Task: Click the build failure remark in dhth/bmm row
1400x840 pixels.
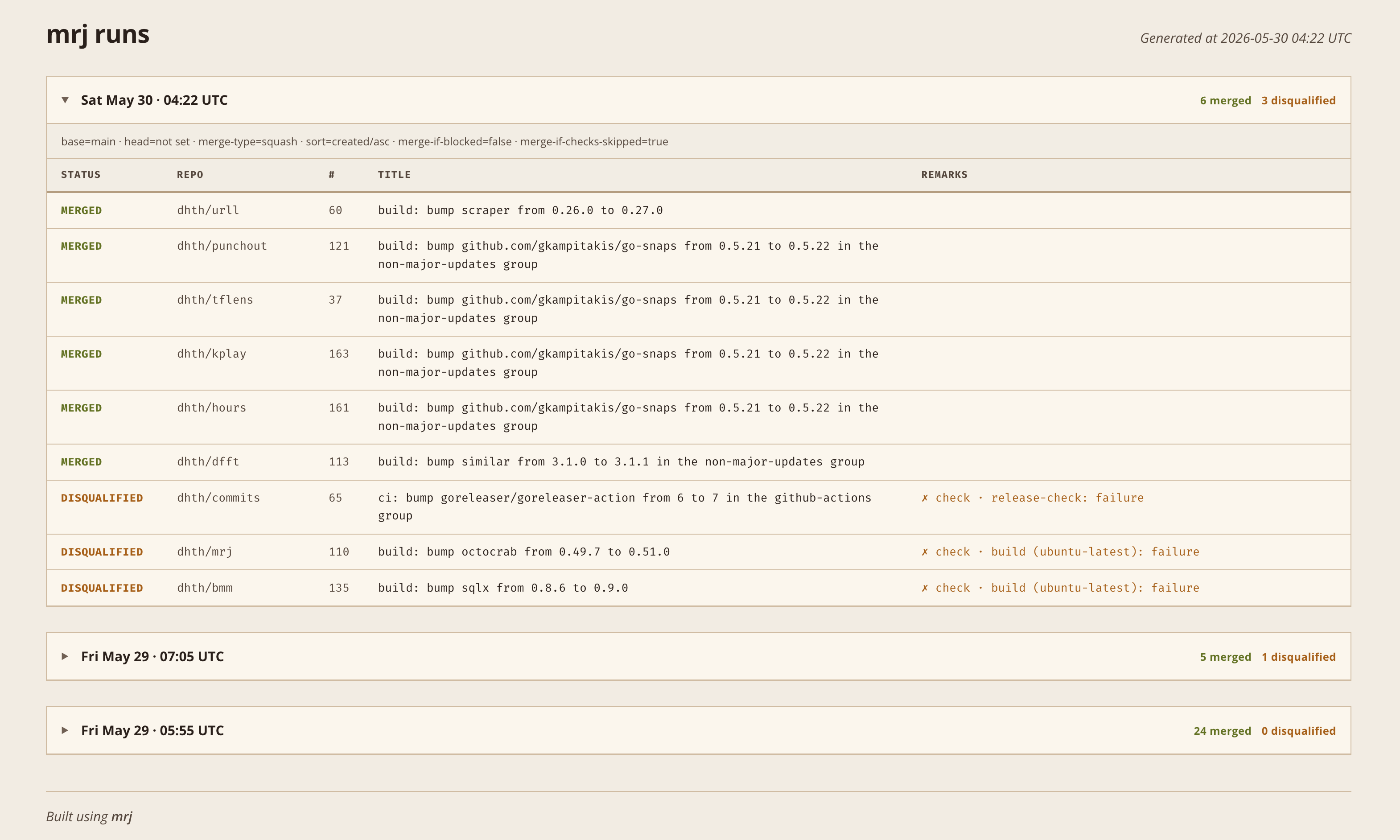Action: click(1060, 588)
